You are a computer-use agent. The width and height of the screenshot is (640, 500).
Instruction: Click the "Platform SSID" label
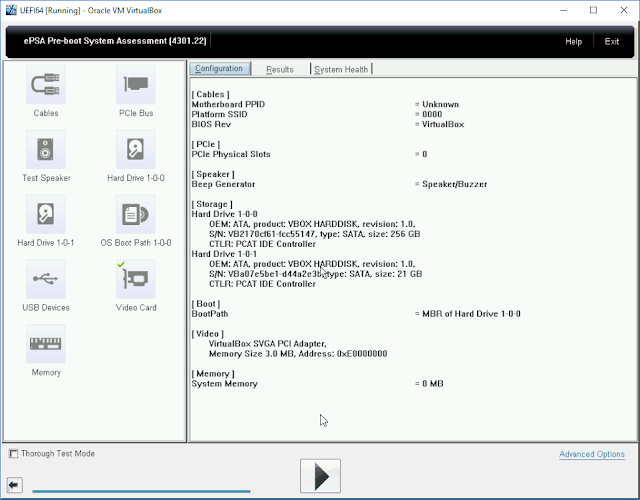[x=219, y=114]
